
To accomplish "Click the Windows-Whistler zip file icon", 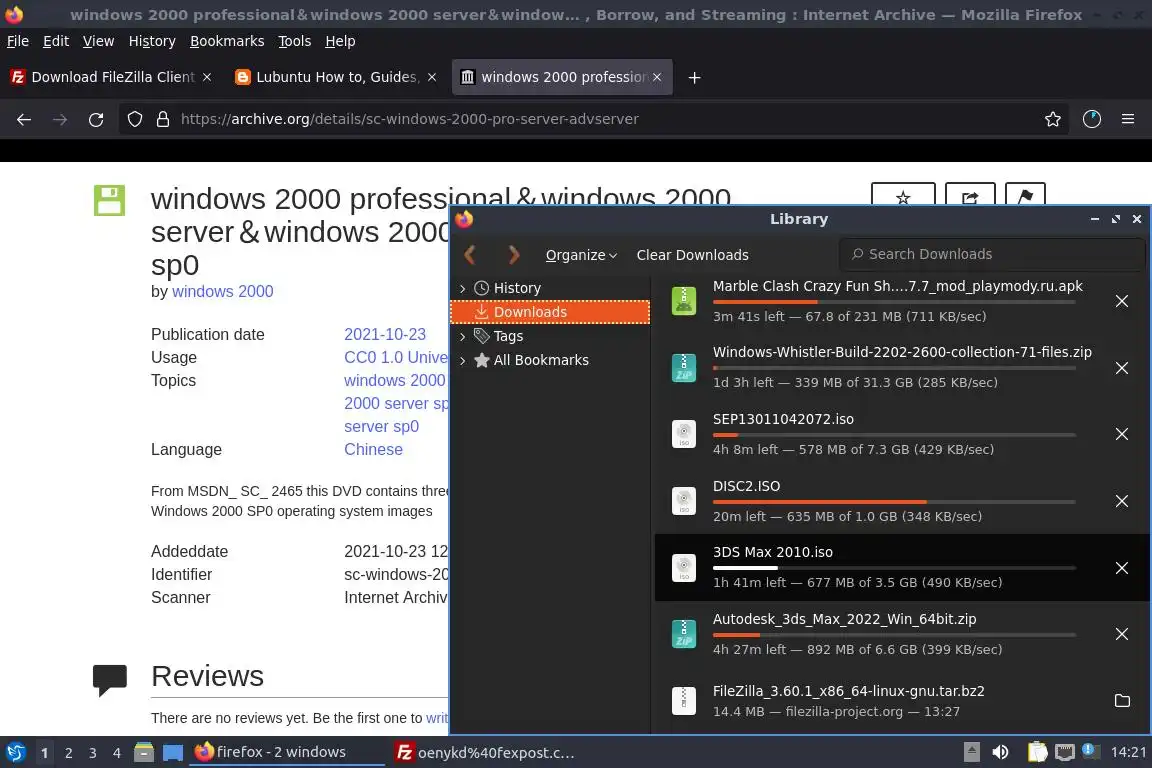I will 684,368.
